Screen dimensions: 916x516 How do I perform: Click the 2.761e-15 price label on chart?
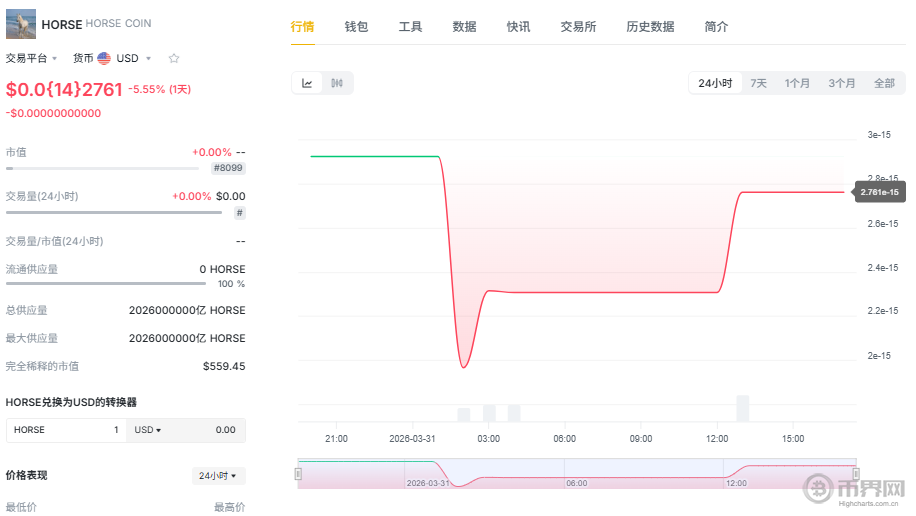pyautogui.click(x=880, y=192)
